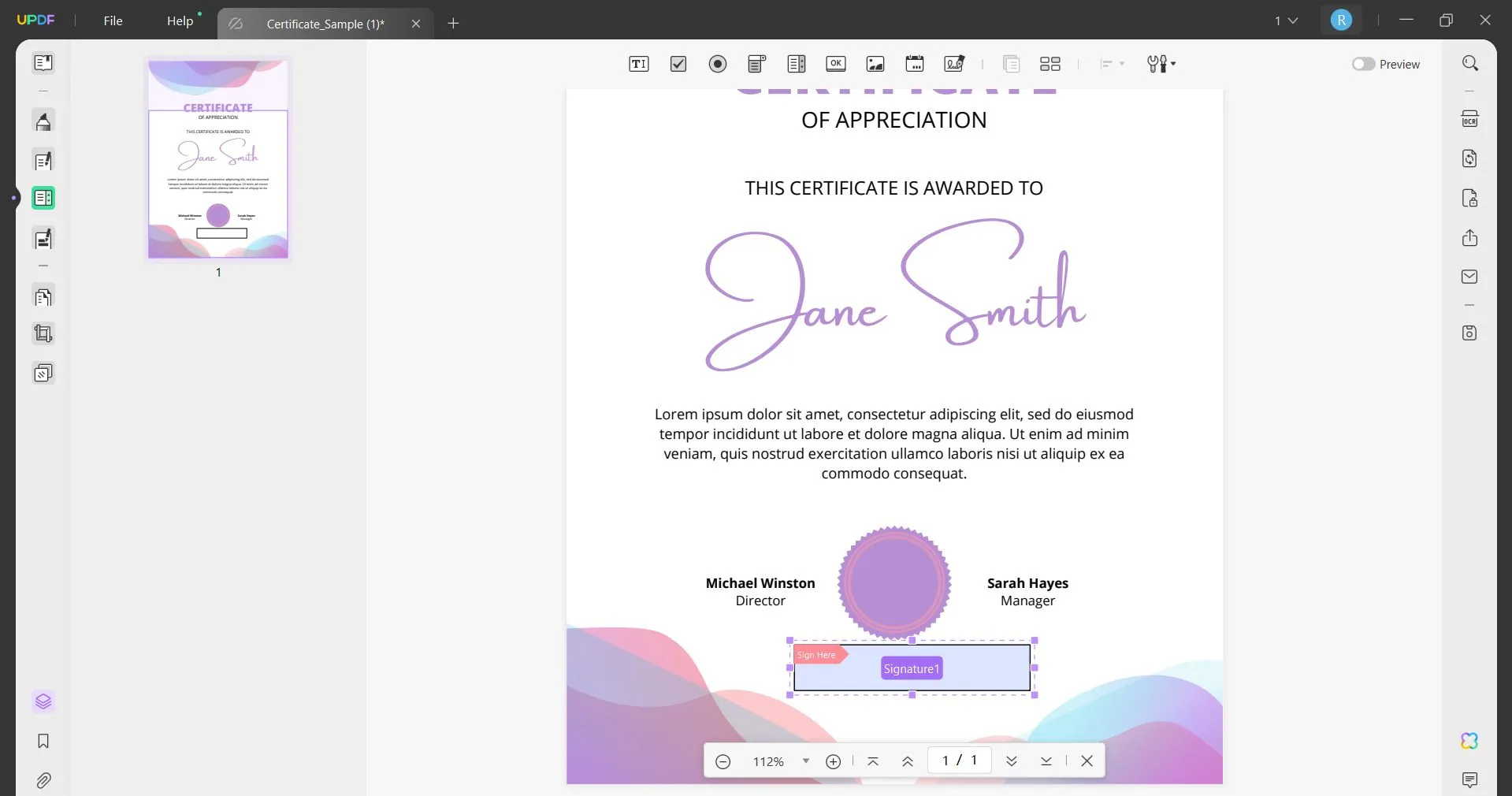Open the Fill and Sign mode

tap(43, 238)
